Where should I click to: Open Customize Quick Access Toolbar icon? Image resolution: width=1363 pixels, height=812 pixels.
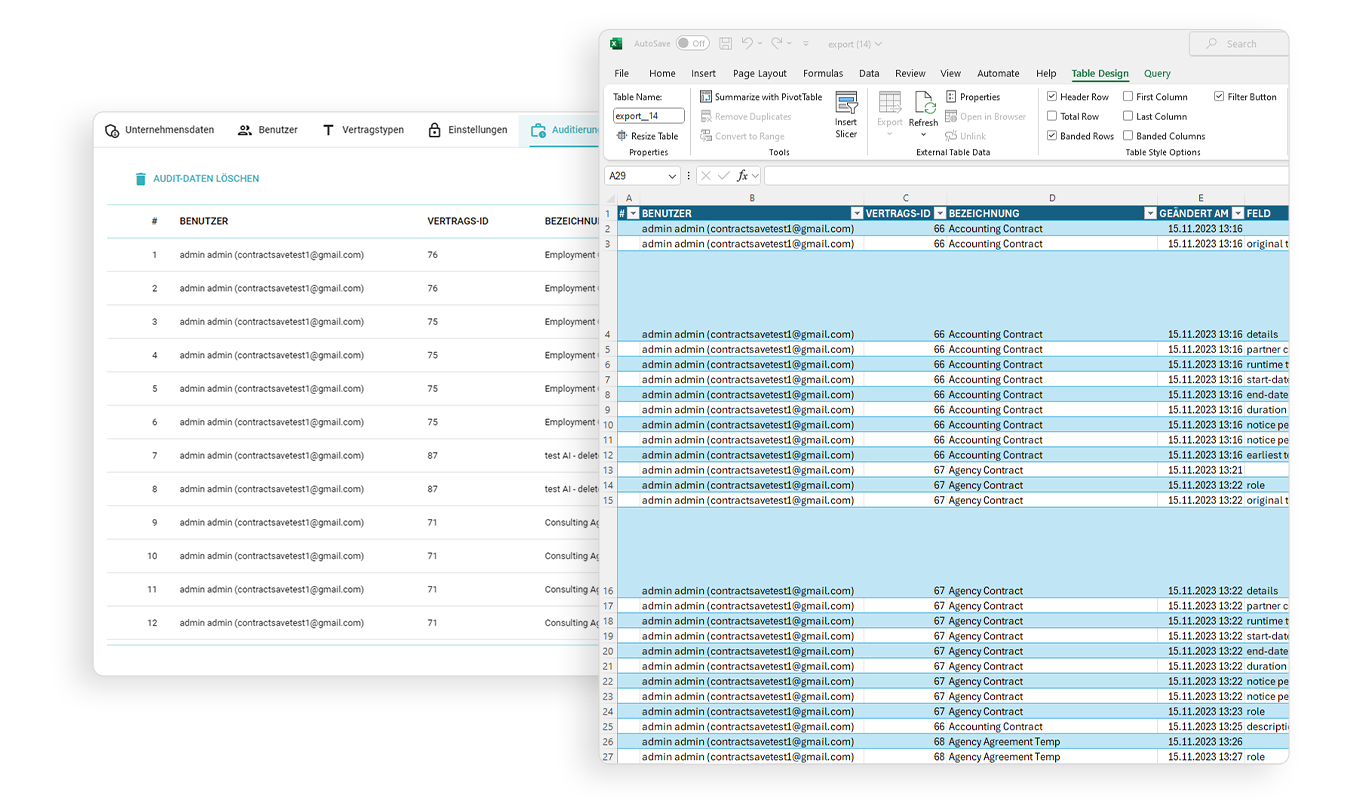tap(806, 44)
